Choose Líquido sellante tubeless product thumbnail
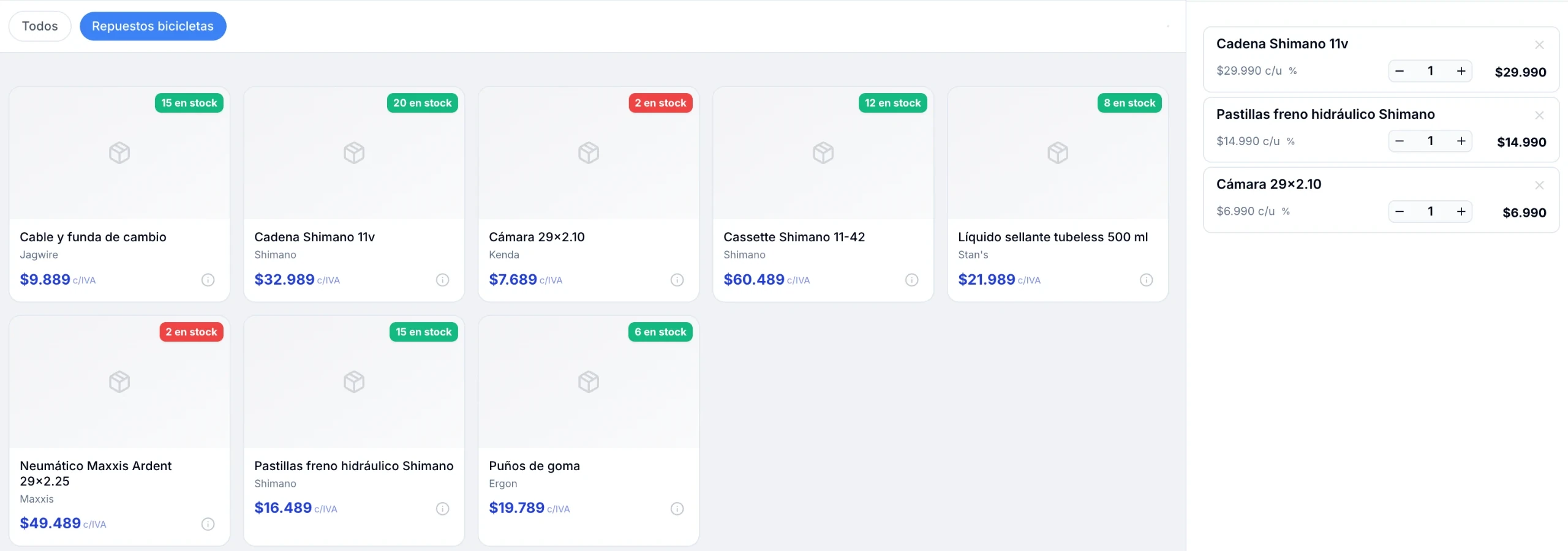Screen dimensions: 1568x551 coord(1058,153)
